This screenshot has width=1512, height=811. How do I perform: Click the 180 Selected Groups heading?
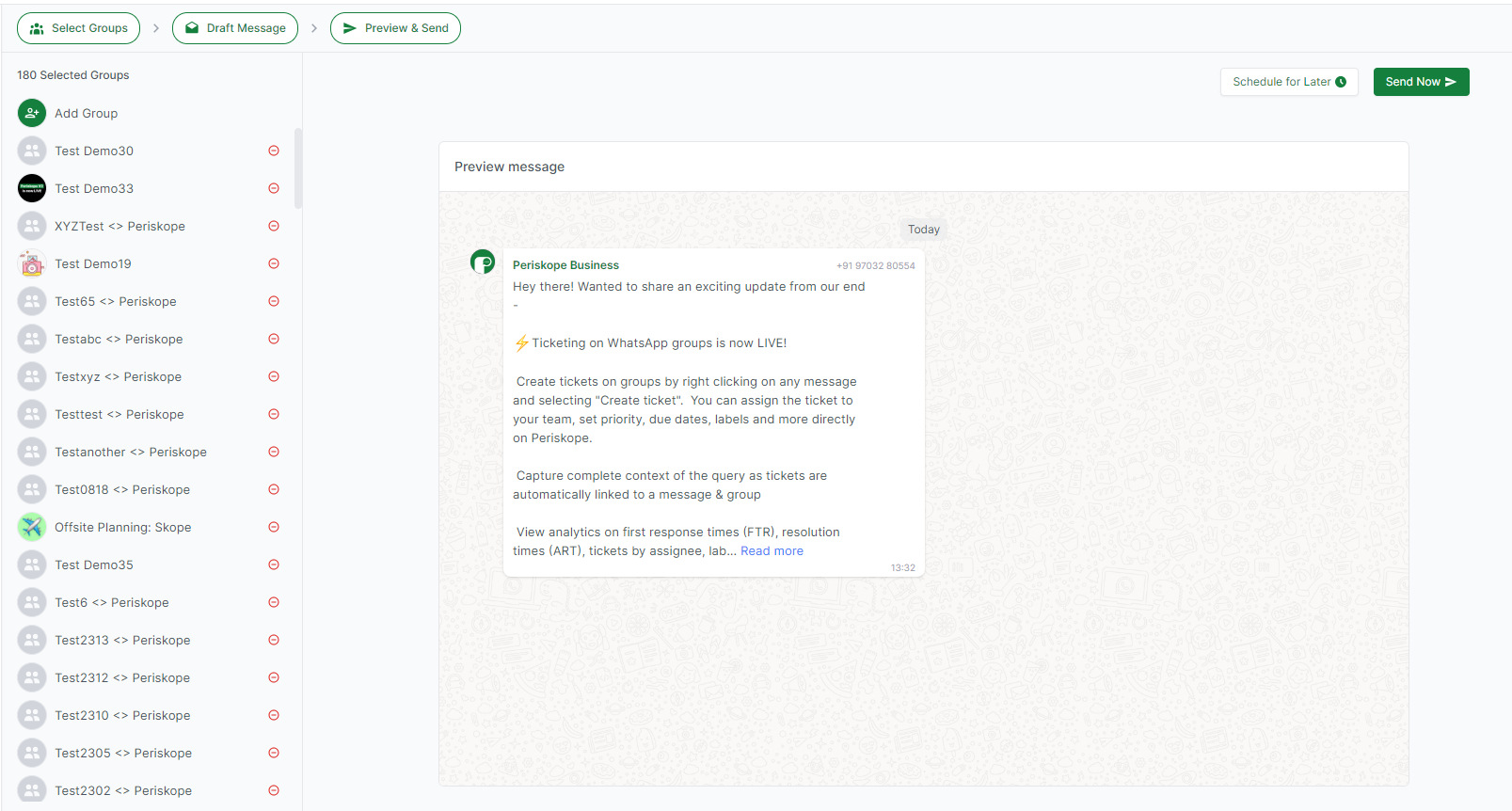pyautogui.click(x=73, y=75)
